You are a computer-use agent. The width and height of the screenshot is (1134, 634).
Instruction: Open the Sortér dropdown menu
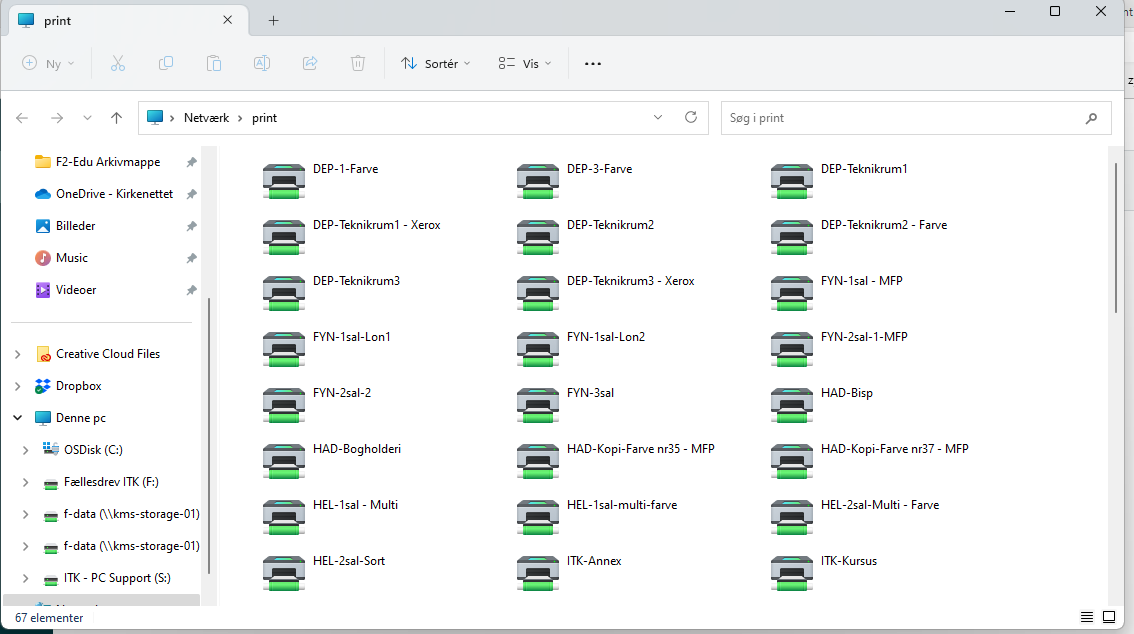coord(436,64)
